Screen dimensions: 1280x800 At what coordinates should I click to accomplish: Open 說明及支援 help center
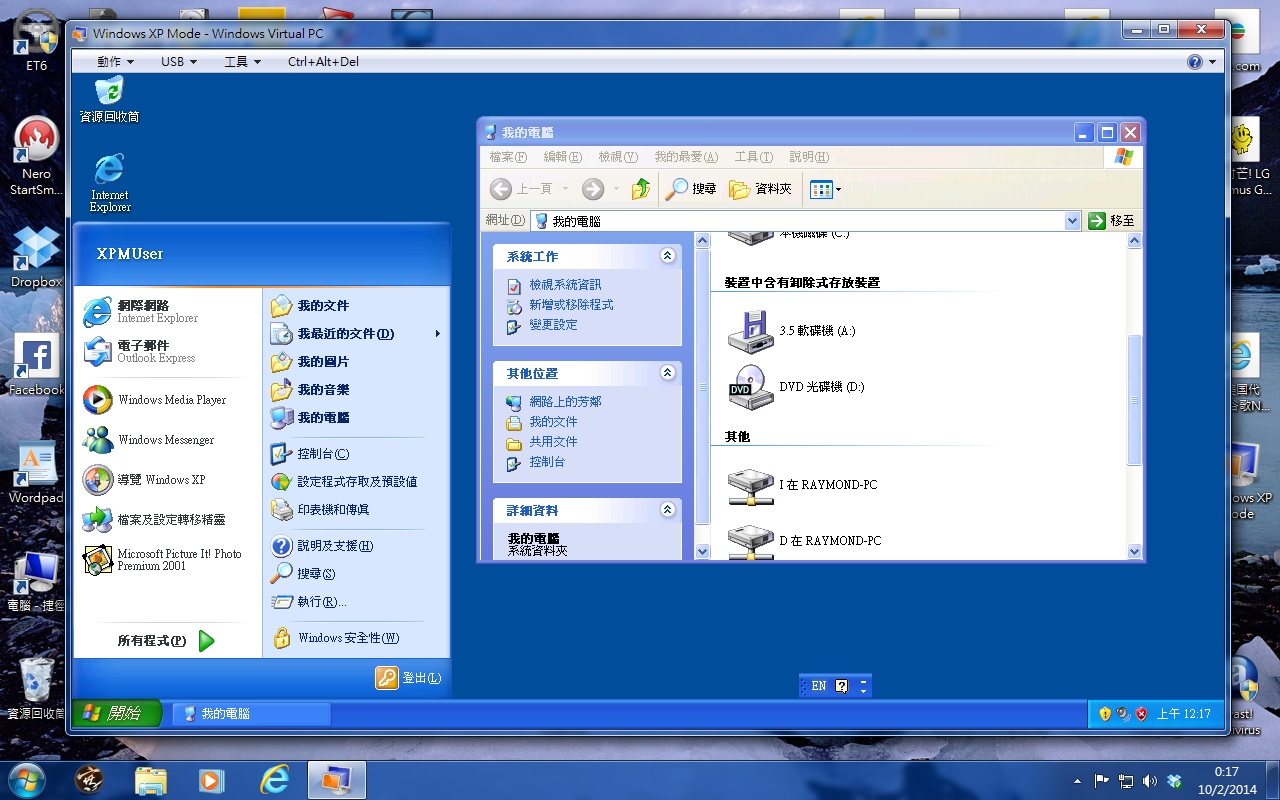click(355, 546)
